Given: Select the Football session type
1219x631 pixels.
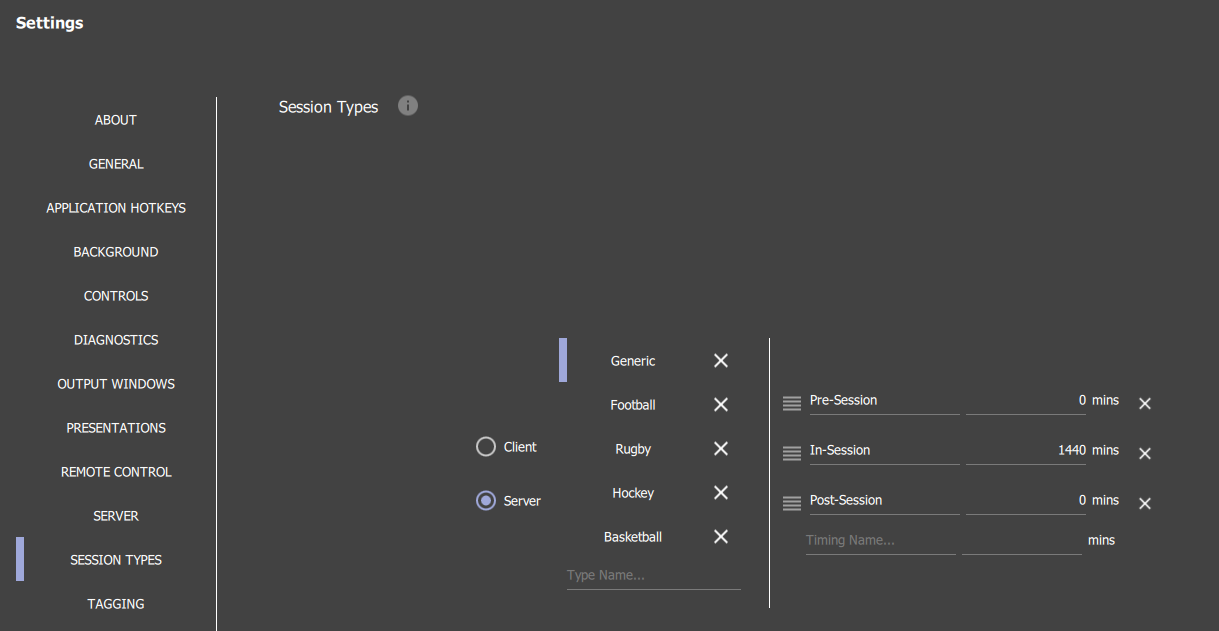Looking at the screenshot, I should [633, 405].
